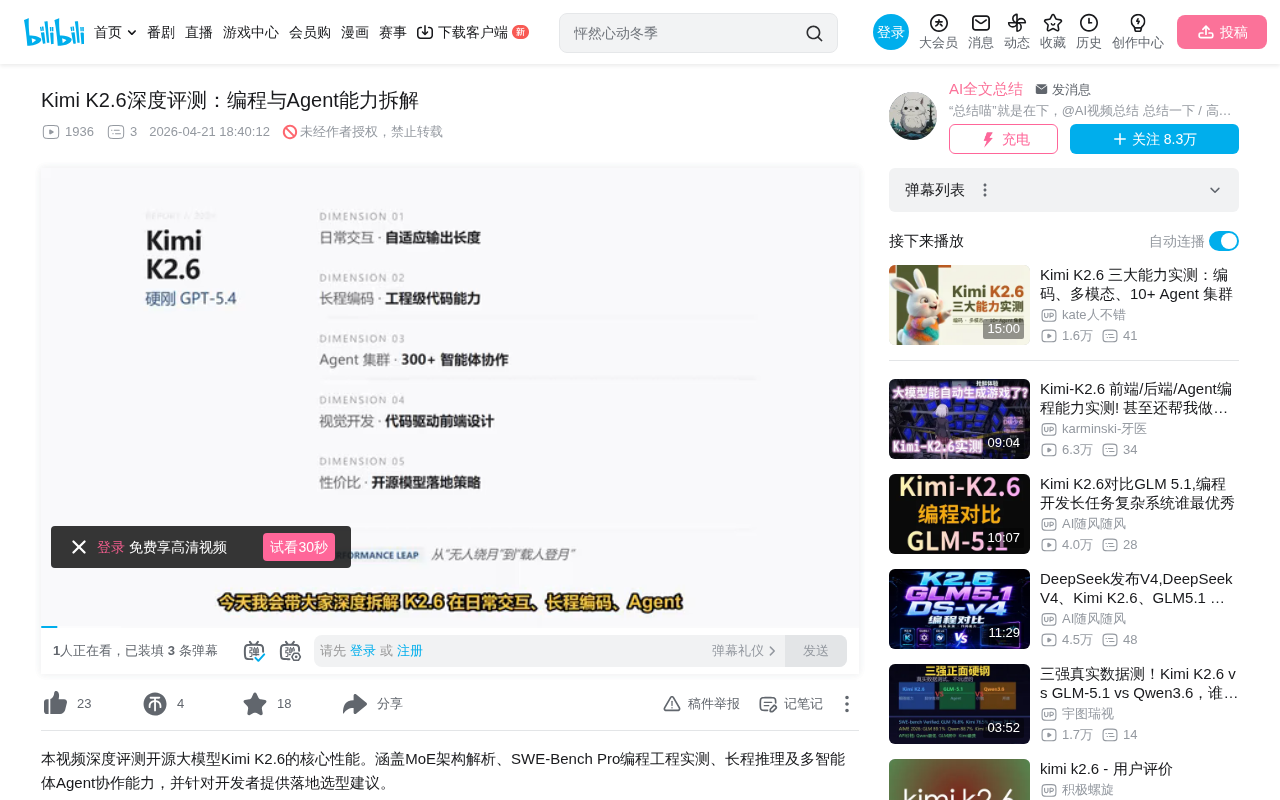The image size is (1280, 800).
Task: Open thumbnail of kate人不错 video
Action: [x=959, y=305]
